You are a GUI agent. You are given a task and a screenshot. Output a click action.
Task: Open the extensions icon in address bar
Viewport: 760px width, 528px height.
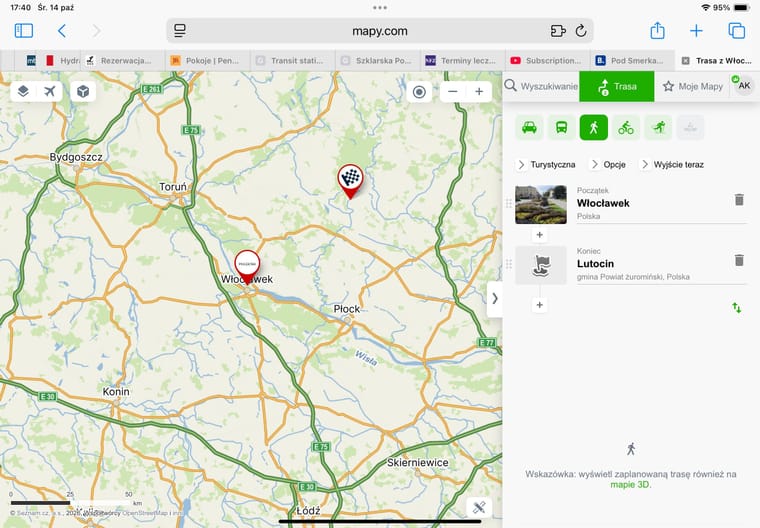pos(558,31)
